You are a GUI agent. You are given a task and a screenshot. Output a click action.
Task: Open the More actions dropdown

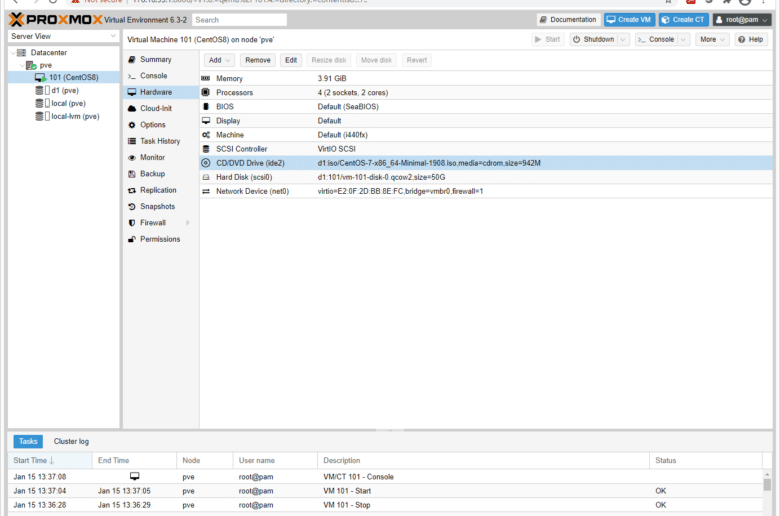[x=712, y=39]
